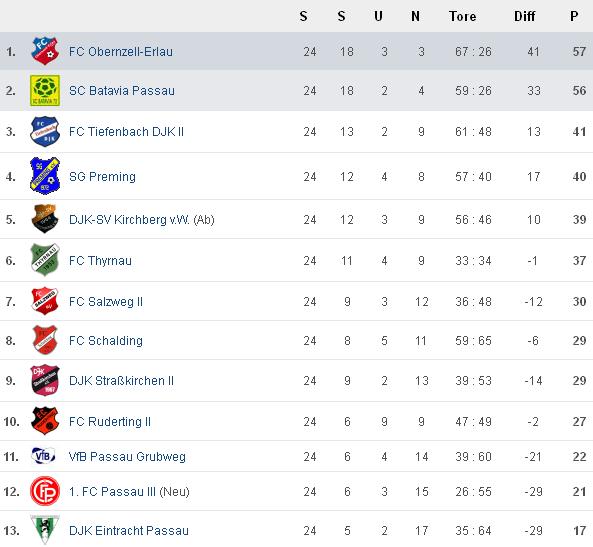
Task: Click the SG Preming blue crest
Action: pos(45,176)
